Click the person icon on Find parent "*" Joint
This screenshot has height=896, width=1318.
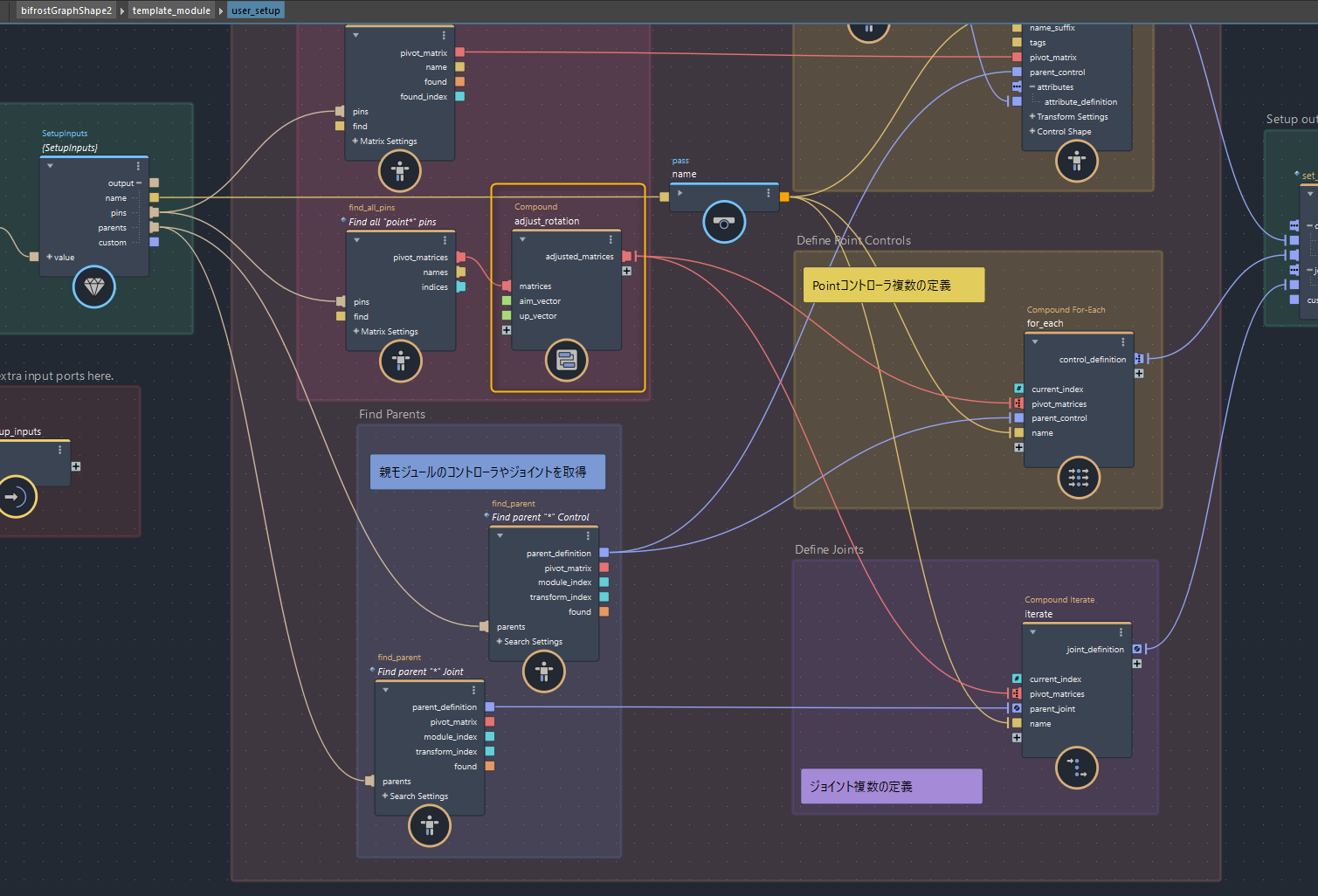429,825
